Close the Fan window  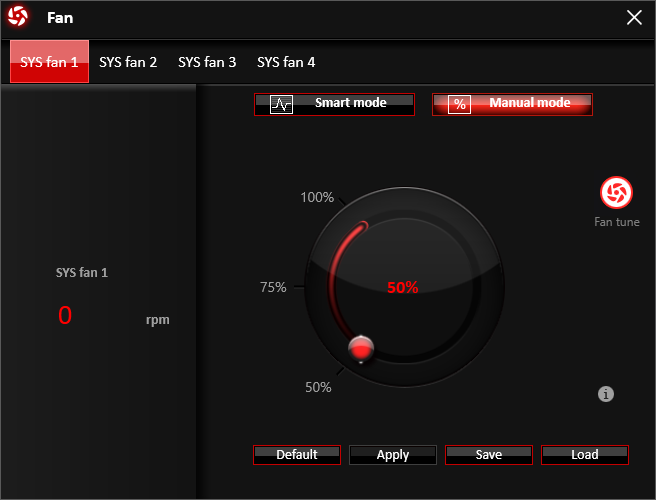pyautogui.click(x=634, y=18)
